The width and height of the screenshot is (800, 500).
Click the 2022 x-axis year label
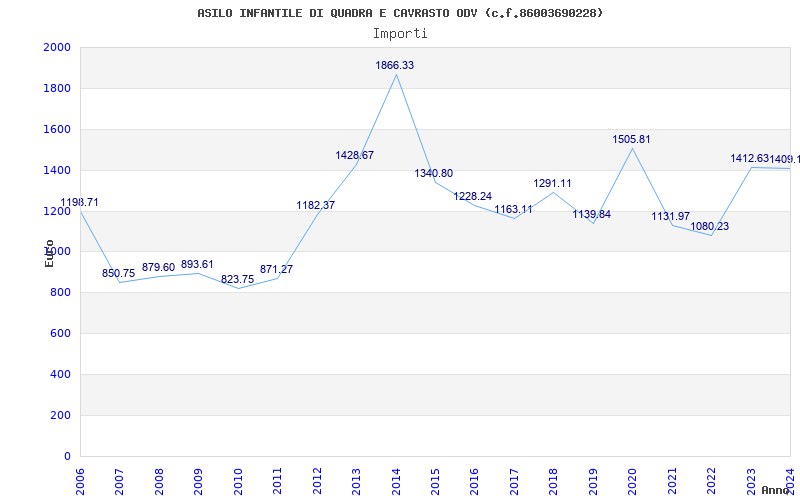[x=712, y=482]
